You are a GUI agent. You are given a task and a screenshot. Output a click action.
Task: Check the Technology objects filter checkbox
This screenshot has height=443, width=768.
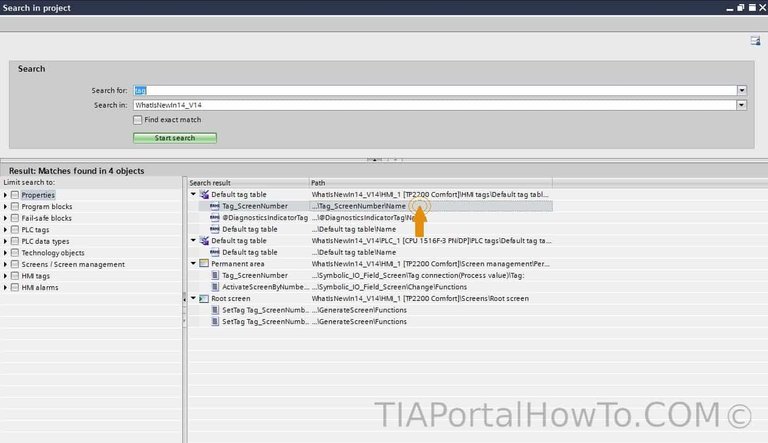coord(15,253)
